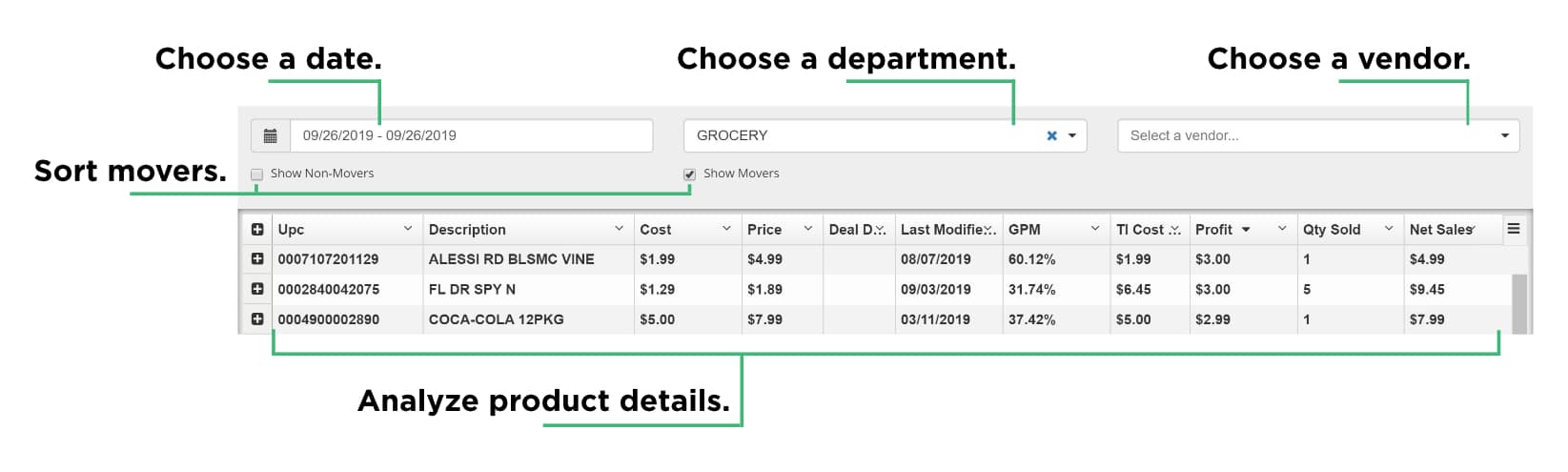Image resolution: width=1568 pixels, height=472 pixels.
Task: Expand the FL DR SPY N row
Action: click(x=257, y=288)
